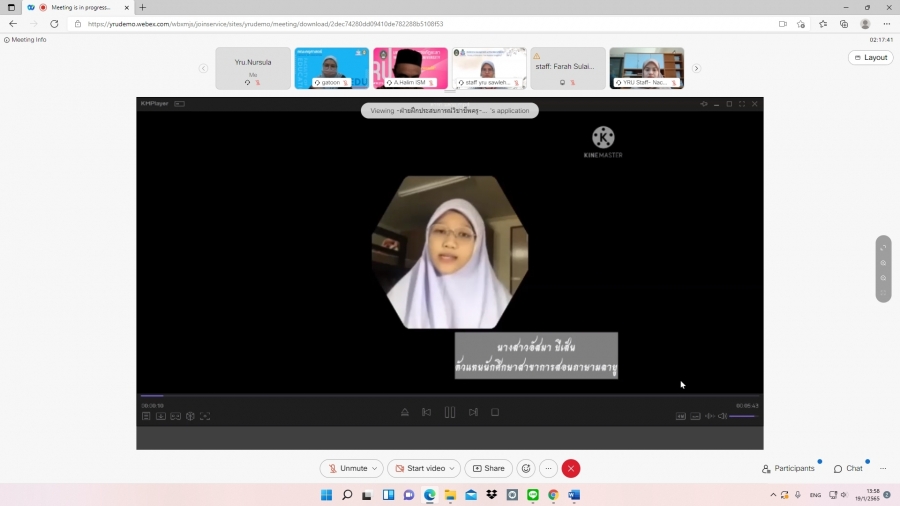The width and height of the screenshot is (900, 506).
Task: Open the Participants panel
Action: pos(788,468)
